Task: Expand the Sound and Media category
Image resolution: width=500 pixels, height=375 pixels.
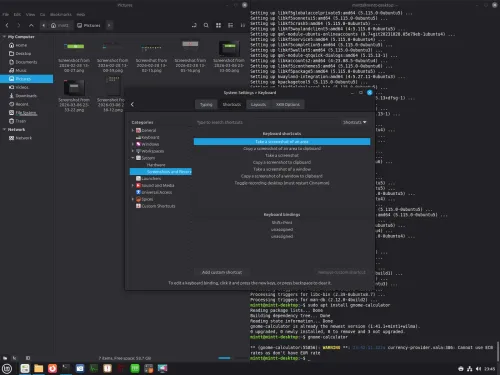Action: coord(133,185)
